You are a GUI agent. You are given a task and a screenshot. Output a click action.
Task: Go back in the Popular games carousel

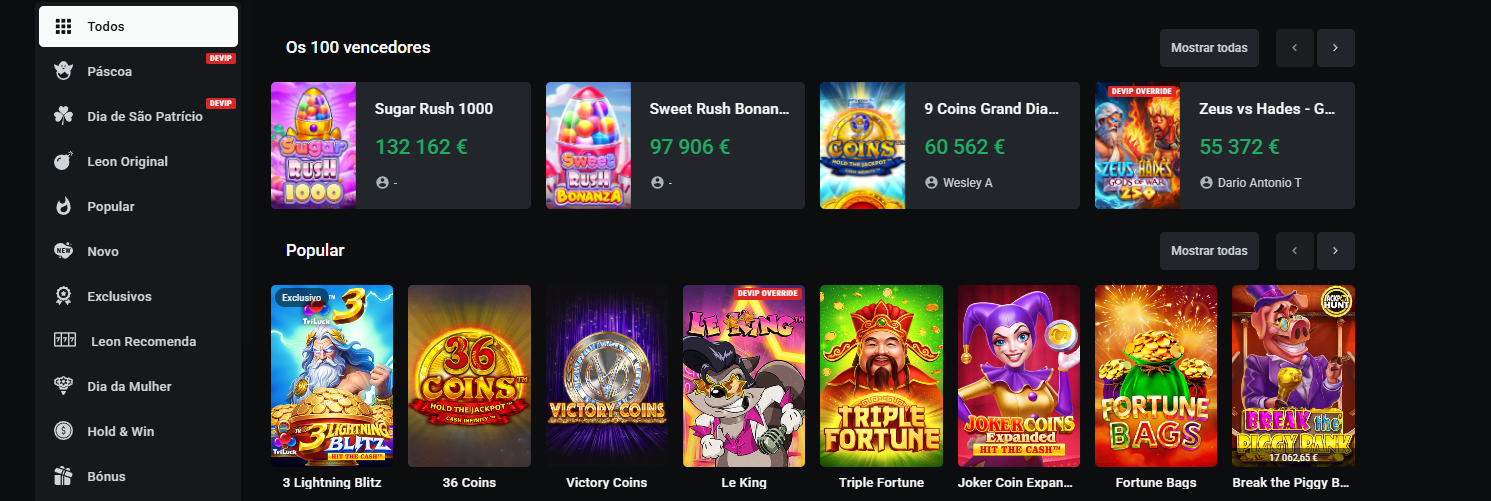[1295, 251]
